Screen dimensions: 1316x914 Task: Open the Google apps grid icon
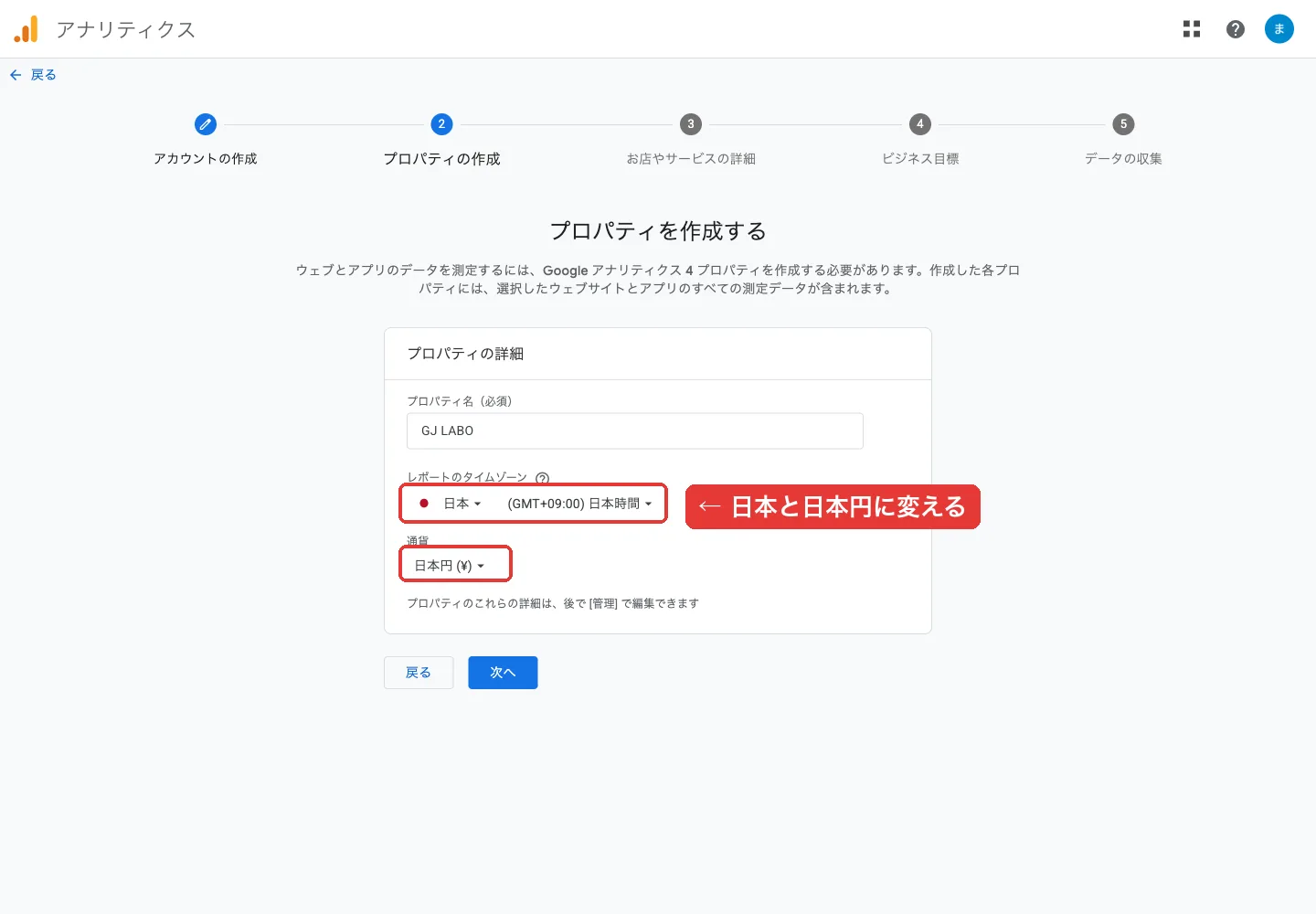1192,29
